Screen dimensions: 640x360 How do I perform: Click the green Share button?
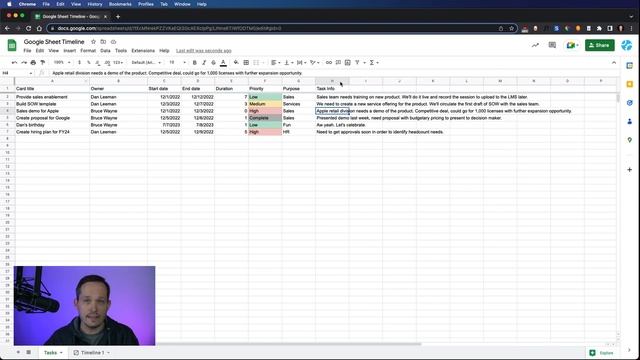point(599,45)
